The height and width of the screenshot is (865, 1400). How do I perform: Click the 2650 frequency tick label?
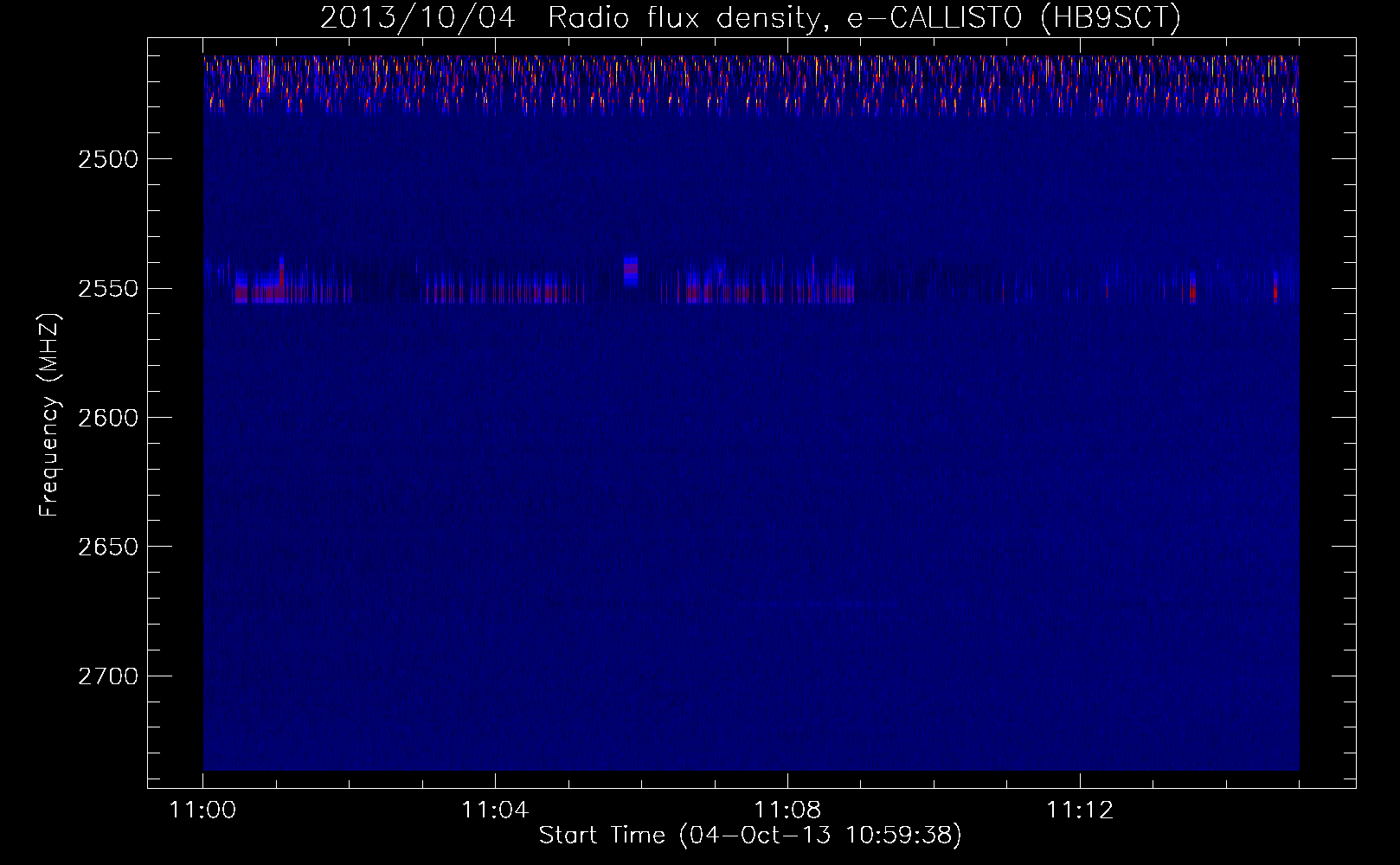coord(107,547)
